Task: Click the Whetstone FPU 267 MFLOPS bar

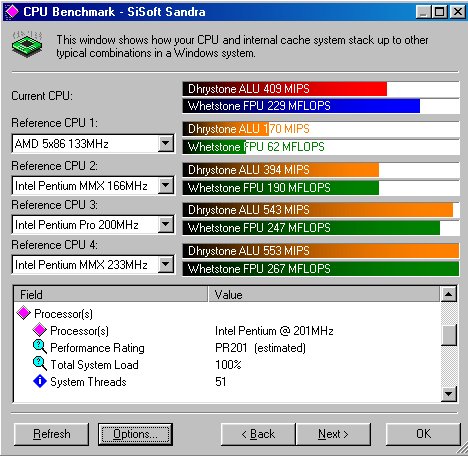Action: 321,269
